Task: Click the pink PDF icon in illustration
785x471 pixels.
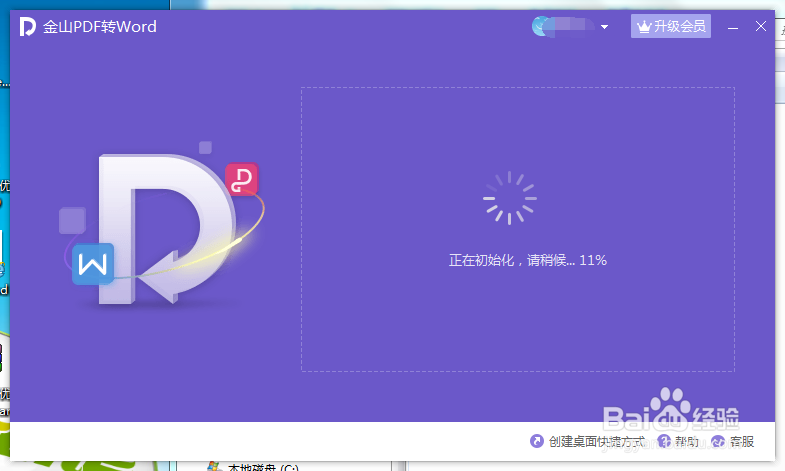Action: click(x=242, y=179)
